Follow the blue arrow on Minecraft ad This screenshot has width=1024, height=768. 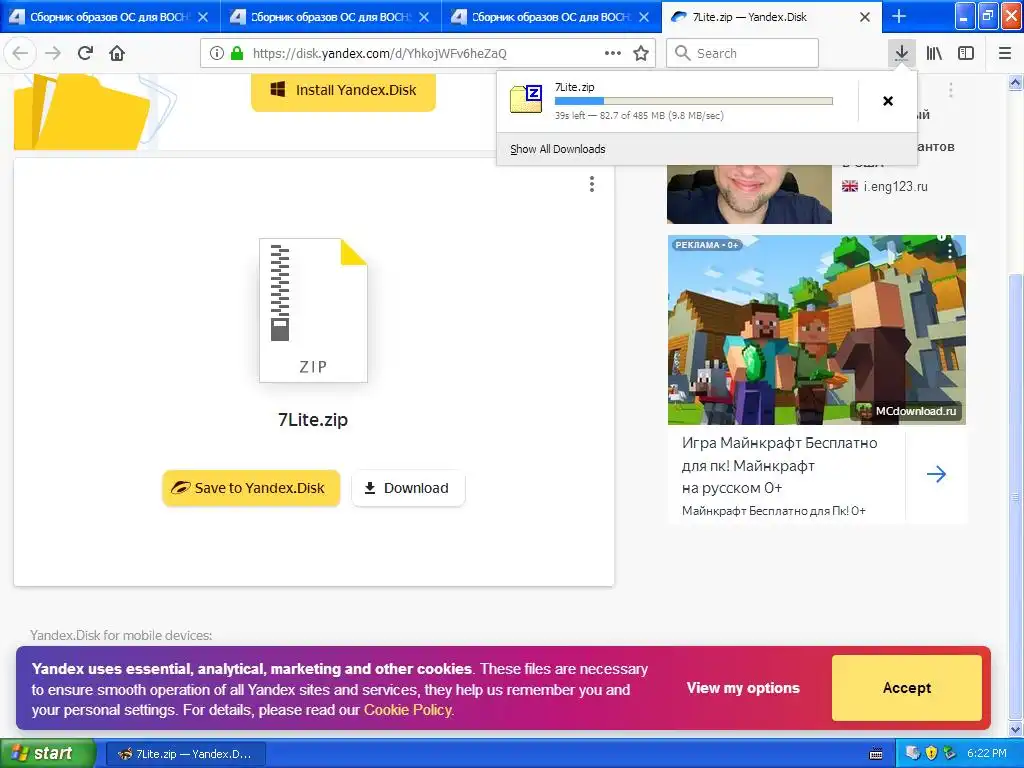(936, 474)
